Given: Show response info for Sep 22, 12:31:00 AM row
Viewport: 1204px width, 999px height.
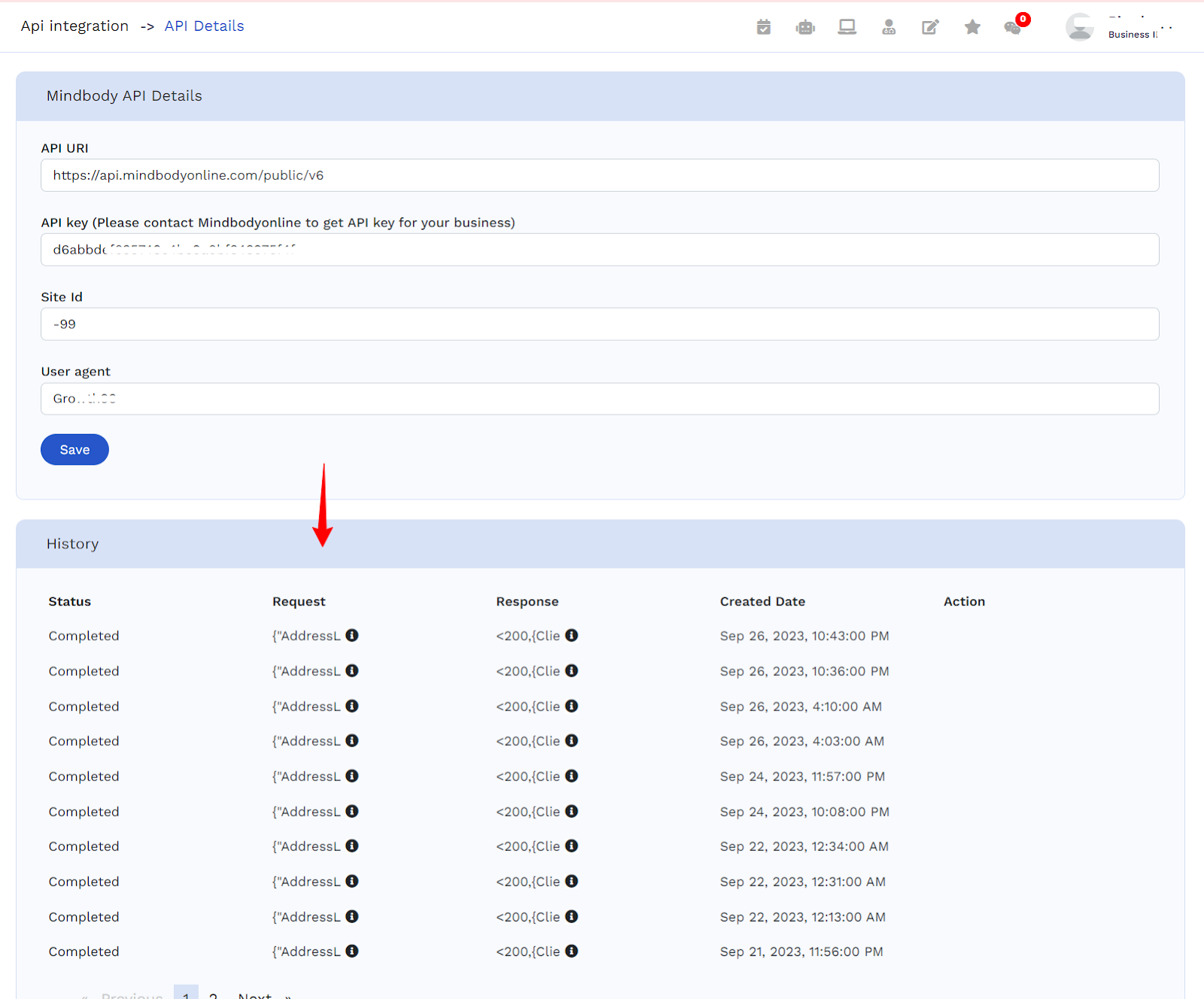Looking at the screenshot, I should [572, 882].
